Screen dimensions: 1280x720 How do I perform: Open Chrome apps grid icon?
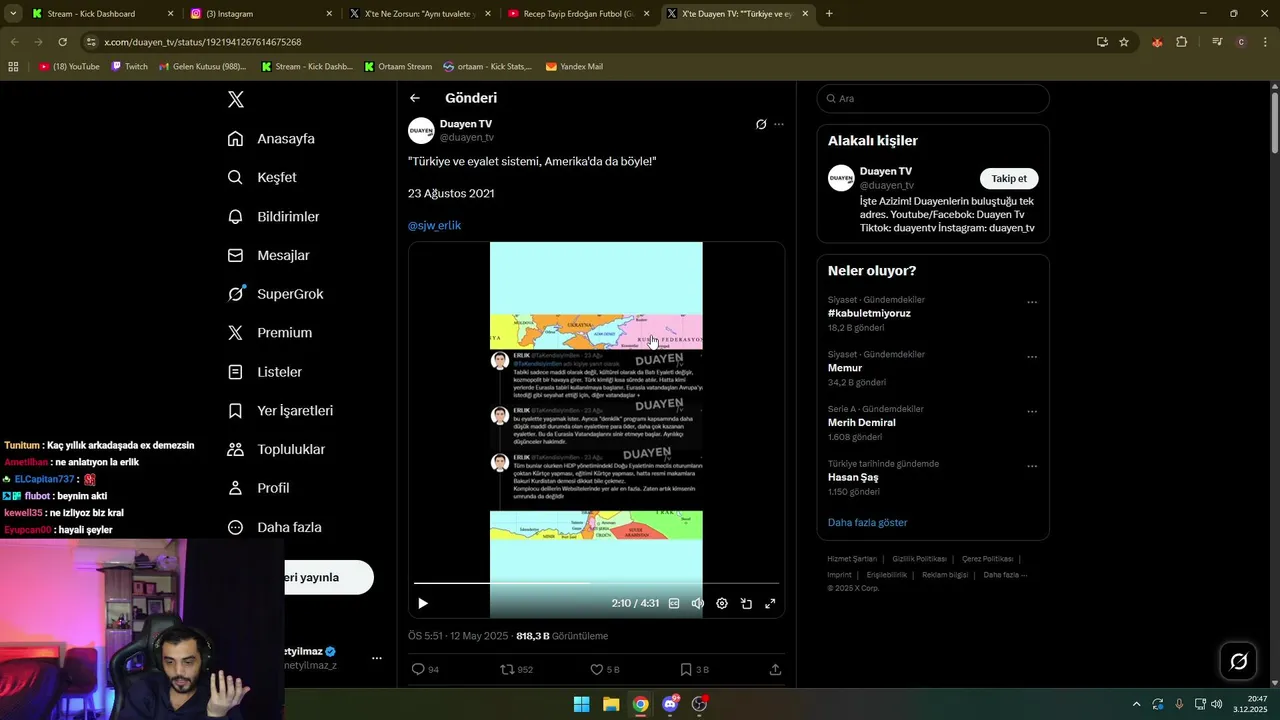tap(13, 66)
